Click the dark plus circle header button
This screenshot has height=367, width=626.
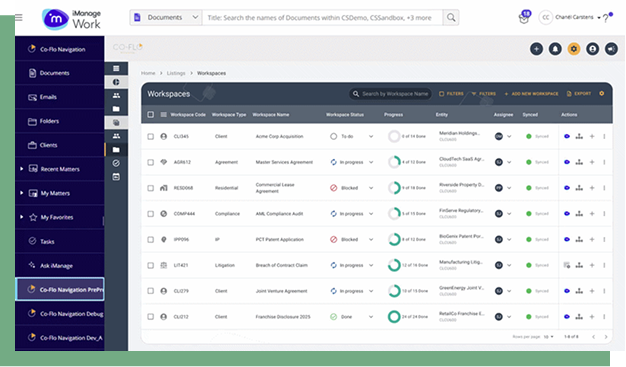(x=536, y=49)
